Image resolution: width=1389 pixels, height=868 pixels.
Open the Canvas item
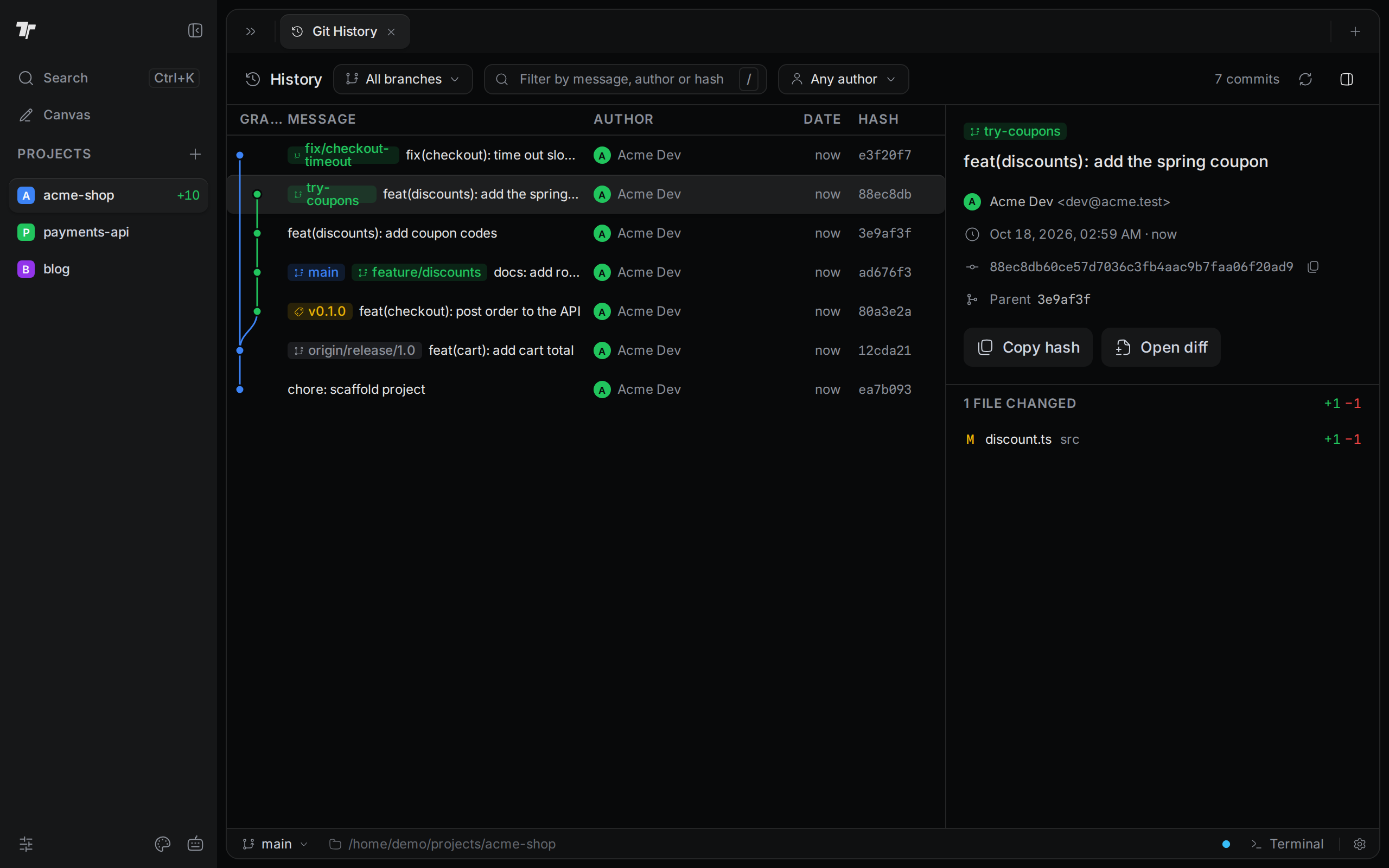pos(109,115)
